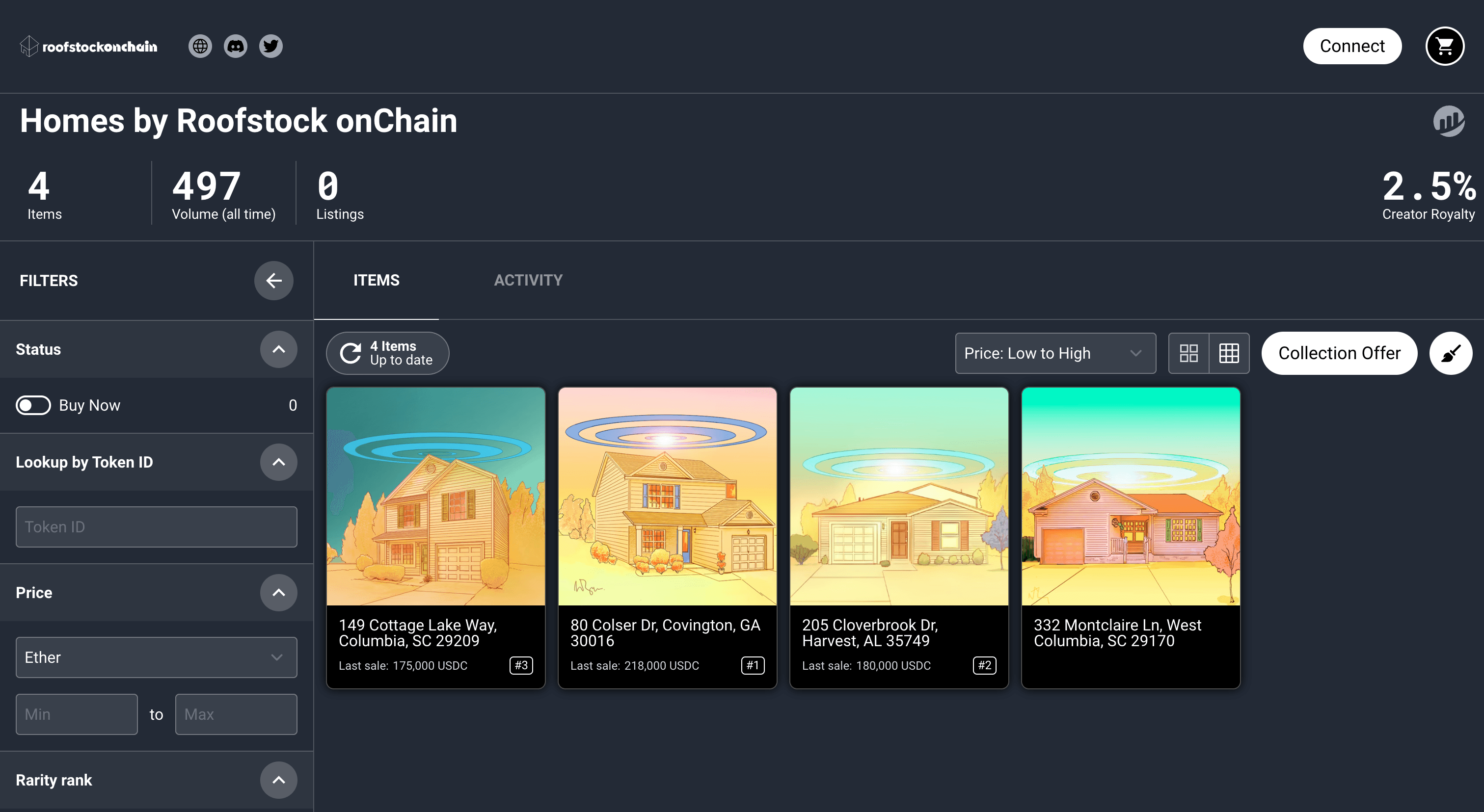Click the Last sale: 175,000 USDC text
Screen dimensions: 1484x812
pos(403,666)
